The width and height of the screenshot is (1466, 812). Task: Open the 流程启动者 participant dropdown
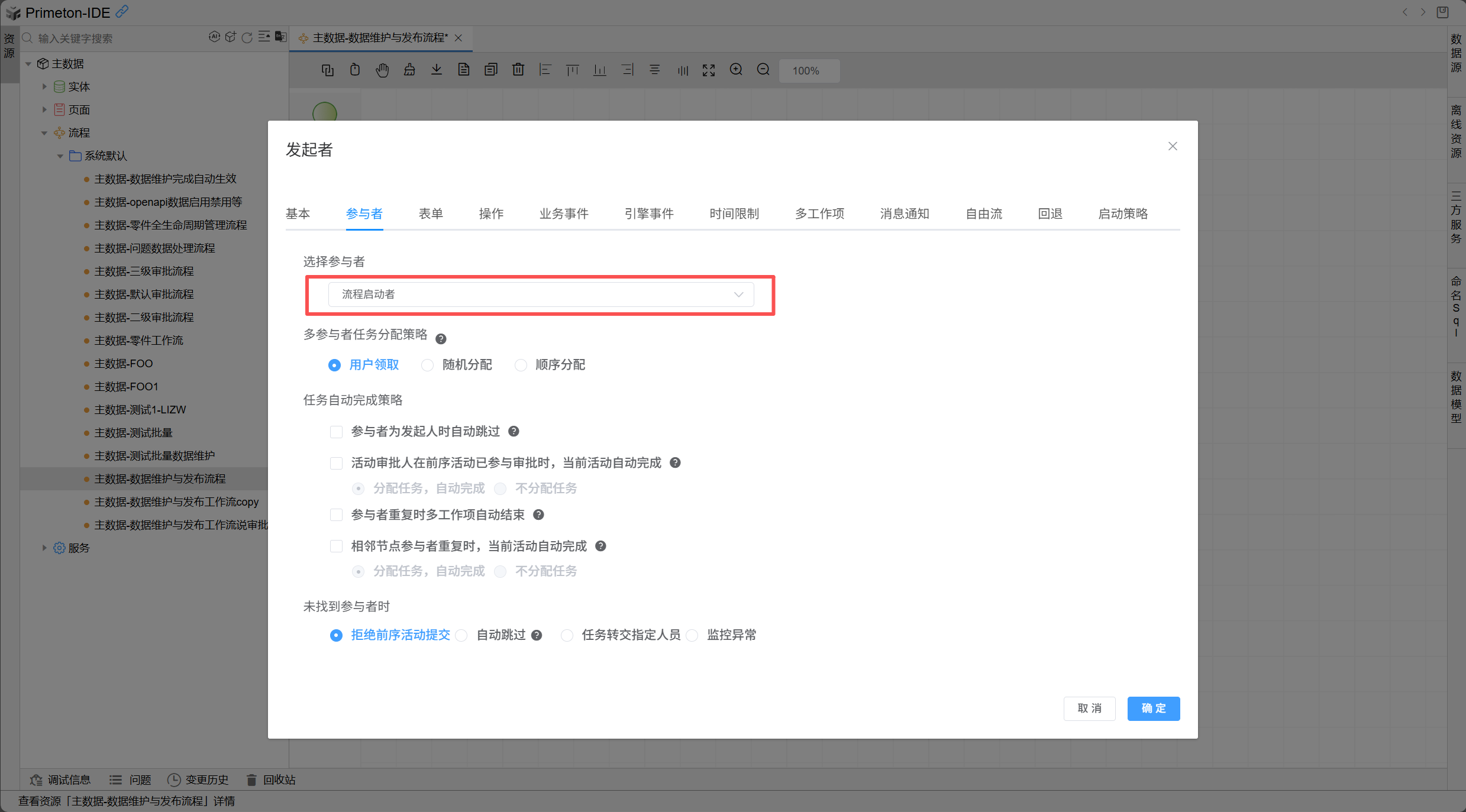coord(541,295)
